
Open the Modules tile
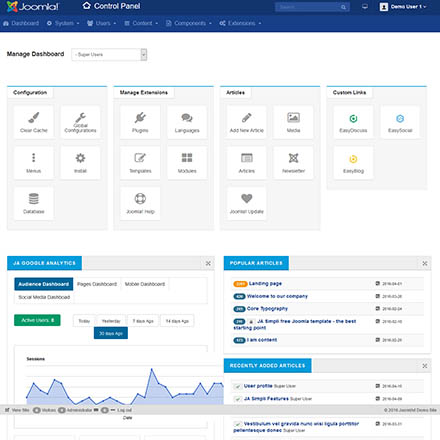pyautogui.click(x=187, y=163)
